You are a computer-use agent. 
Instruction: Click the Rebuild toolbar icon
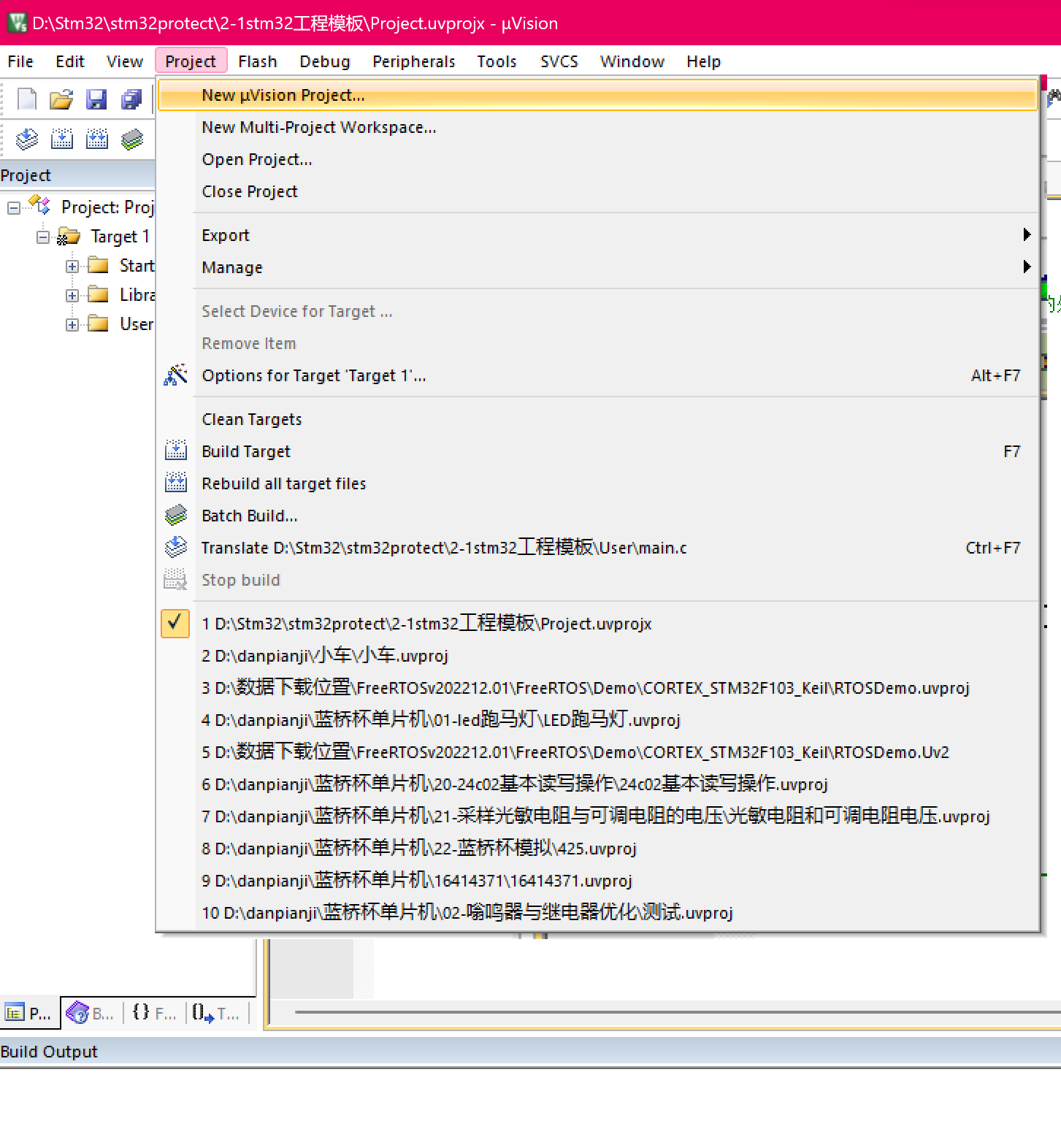96,139
